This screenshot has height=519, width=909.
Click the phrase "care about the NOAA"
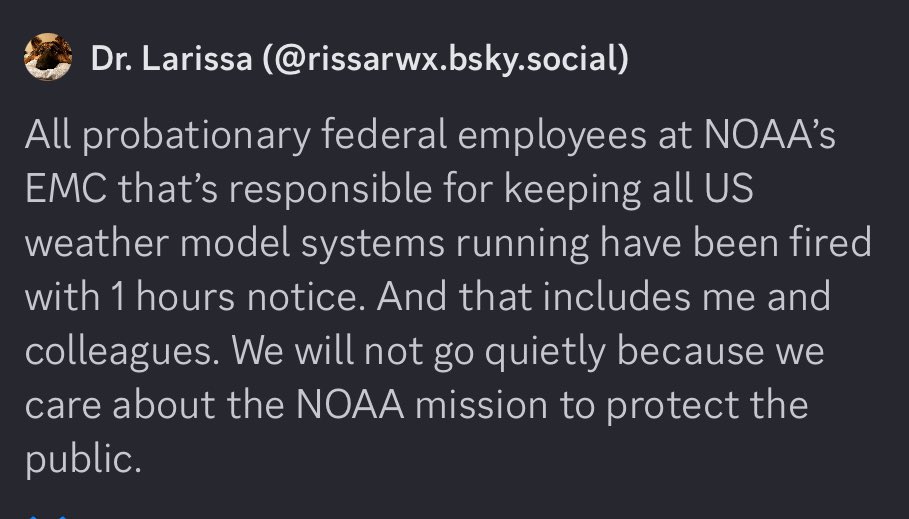point(214,404)
